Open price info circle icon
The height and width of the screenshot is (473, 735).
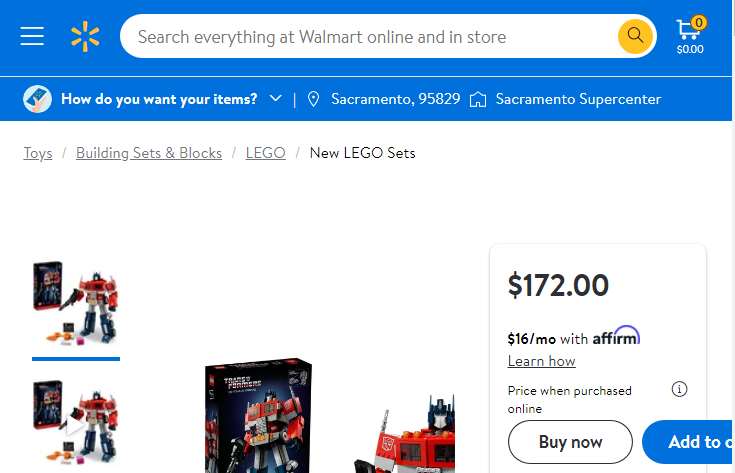click(x=680, y=389)
